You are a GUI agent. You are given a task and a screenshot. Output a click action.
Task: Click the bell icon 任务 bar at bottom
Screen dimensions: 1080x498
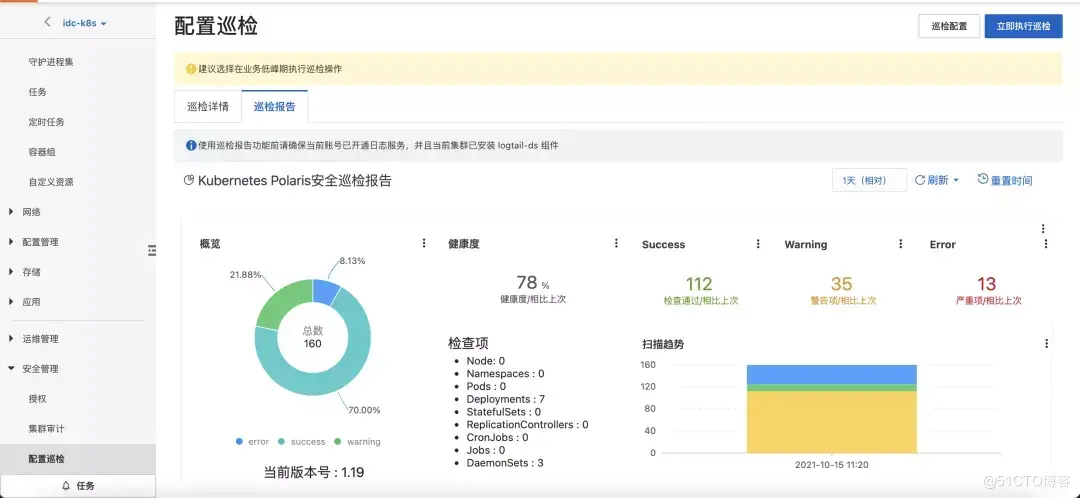coord(78,486)
